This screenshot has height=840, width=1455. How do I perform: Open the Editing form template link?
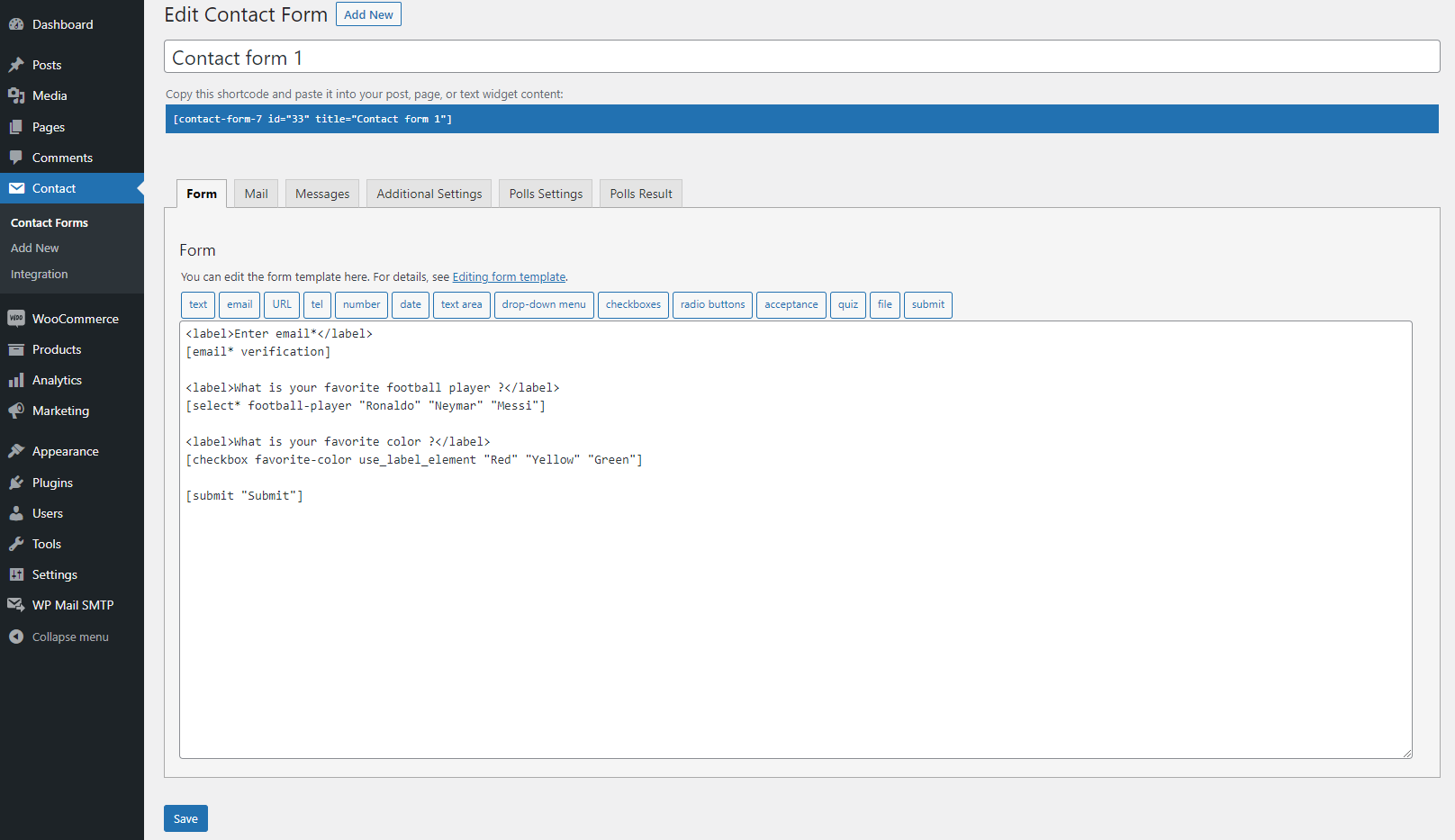coord(509,277)
